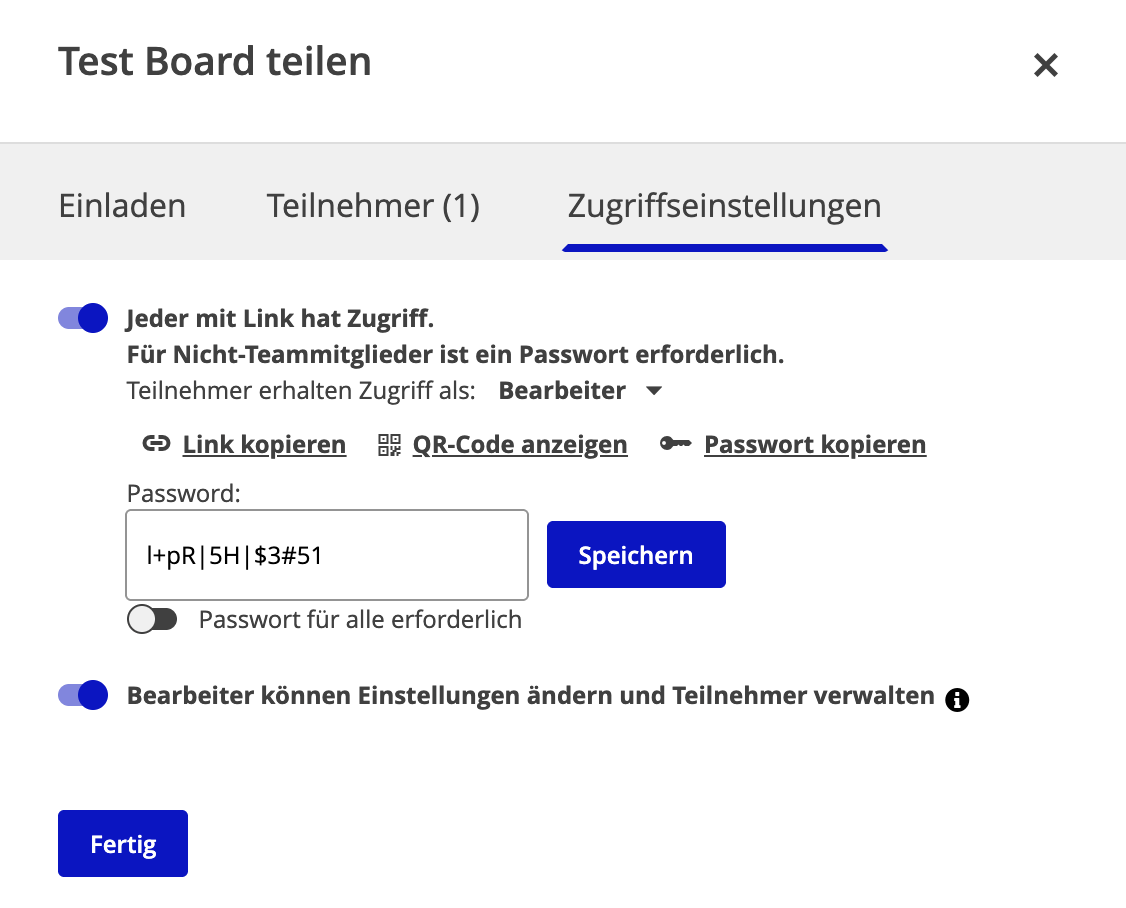This screenshot has height=908, width=1126.
Task: Disable link access toggle
Action: point(82,317)
